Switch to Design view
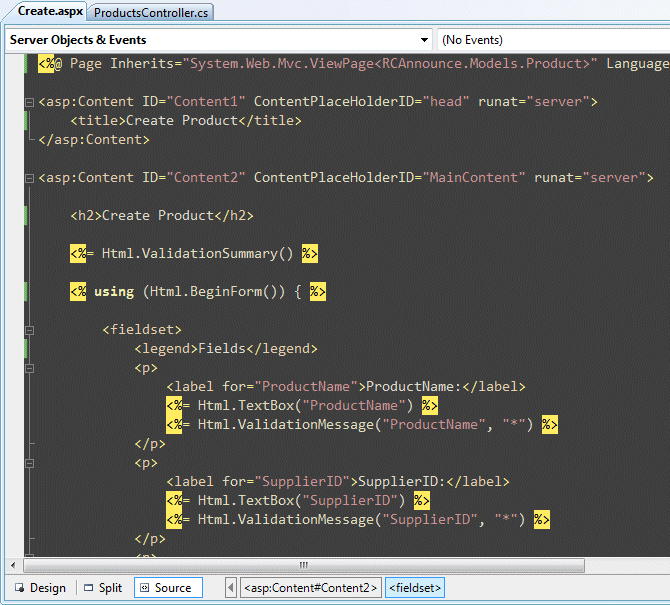Image resolution: width=670 pixels, height=605 pixels. coord(41,588)
